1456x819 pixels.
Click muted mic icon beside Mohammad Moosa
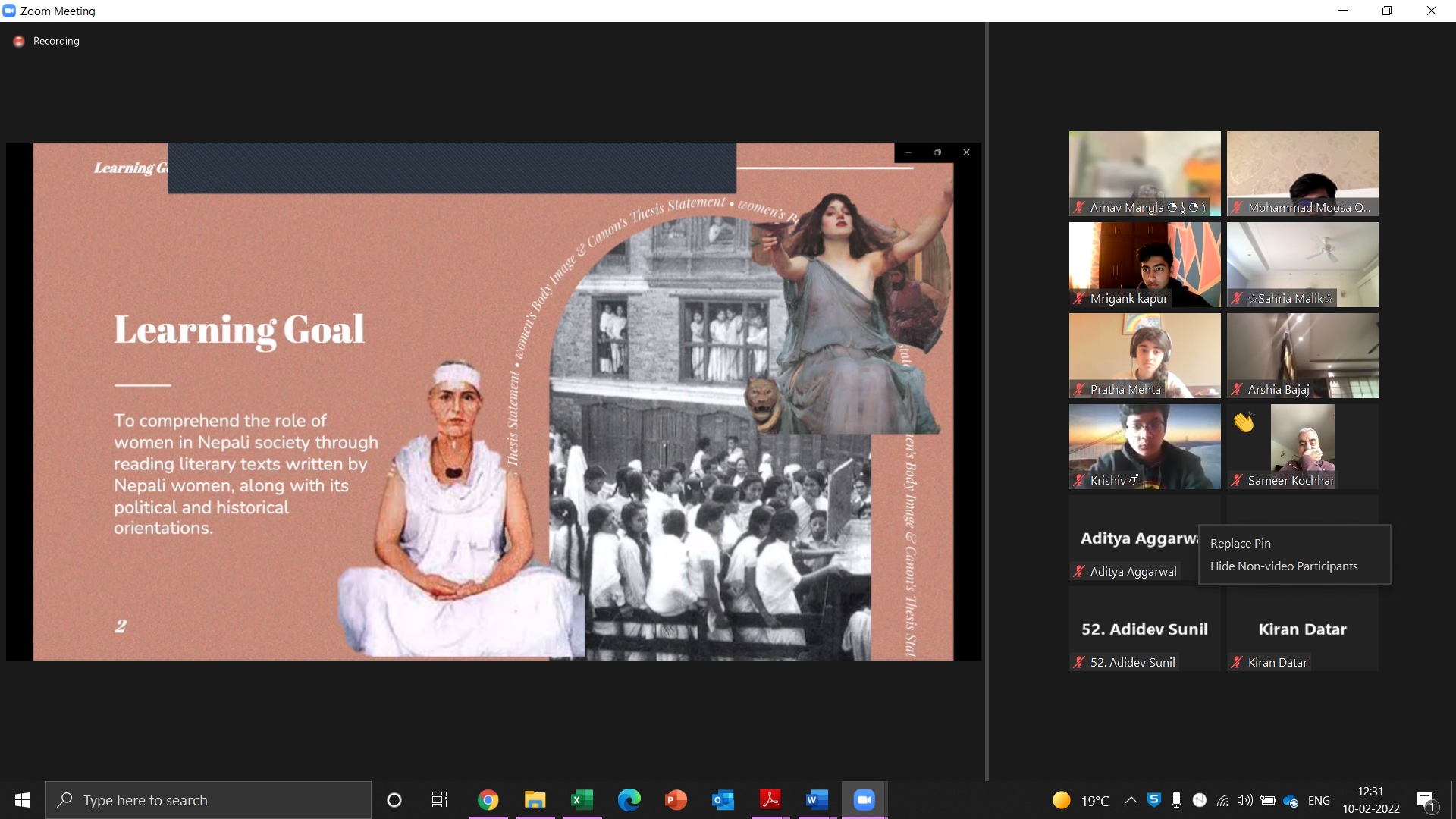[x=1237, y=208]
